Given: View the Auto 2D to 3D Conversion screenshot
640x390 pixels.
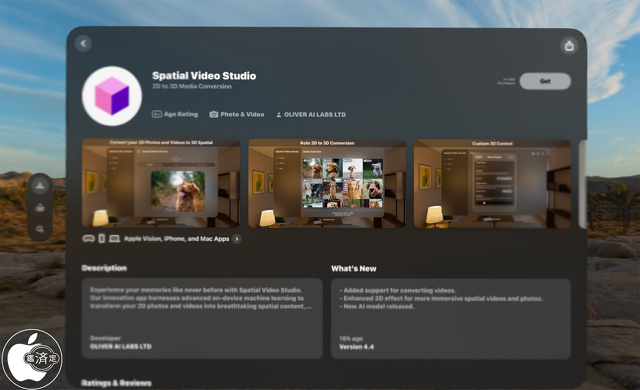Looking at the screenshot, I should [x=327, y=183].
